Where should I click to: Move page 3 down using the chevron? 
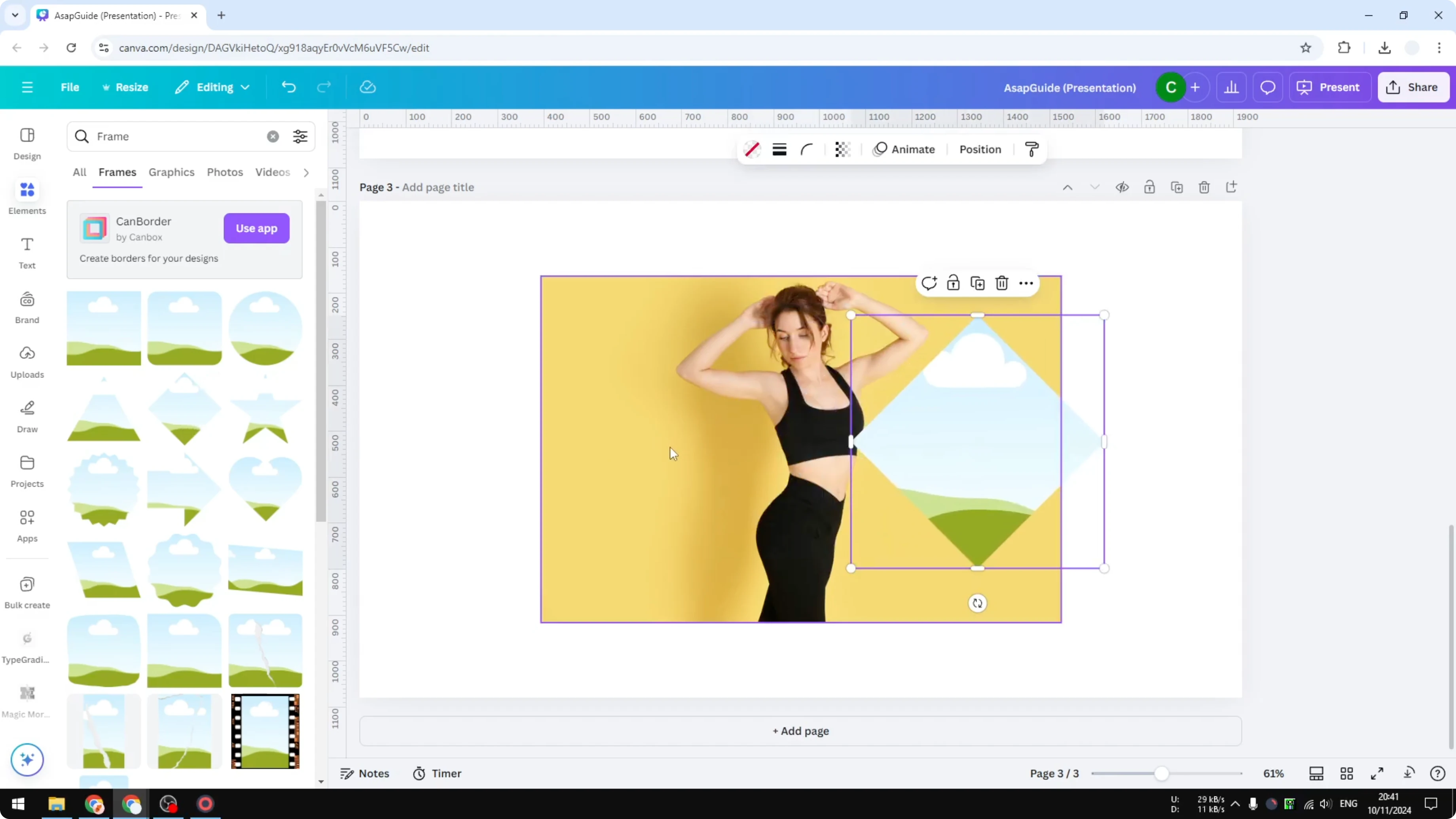[1095, 187]
